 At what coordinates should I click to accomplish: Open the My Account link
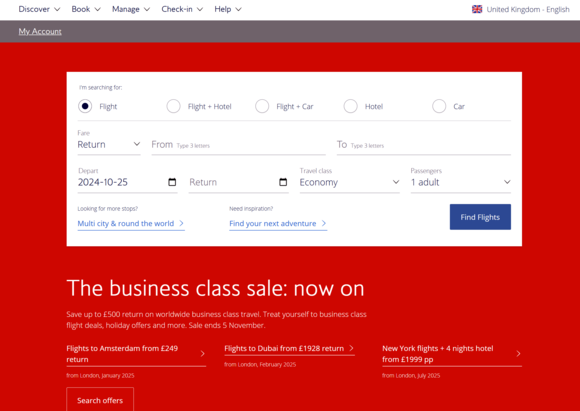[x=40, y=31]
